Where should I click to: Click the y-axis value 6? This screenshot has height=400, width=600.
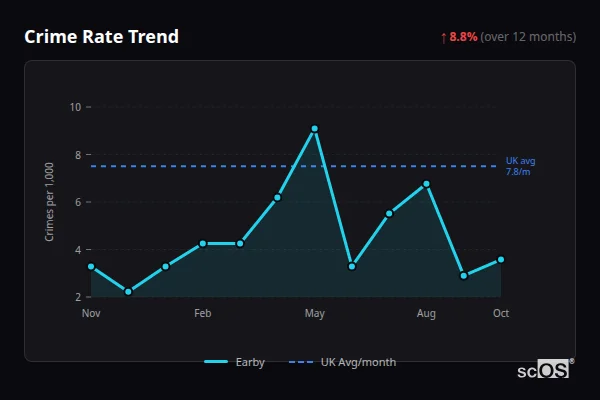(78, 202)
